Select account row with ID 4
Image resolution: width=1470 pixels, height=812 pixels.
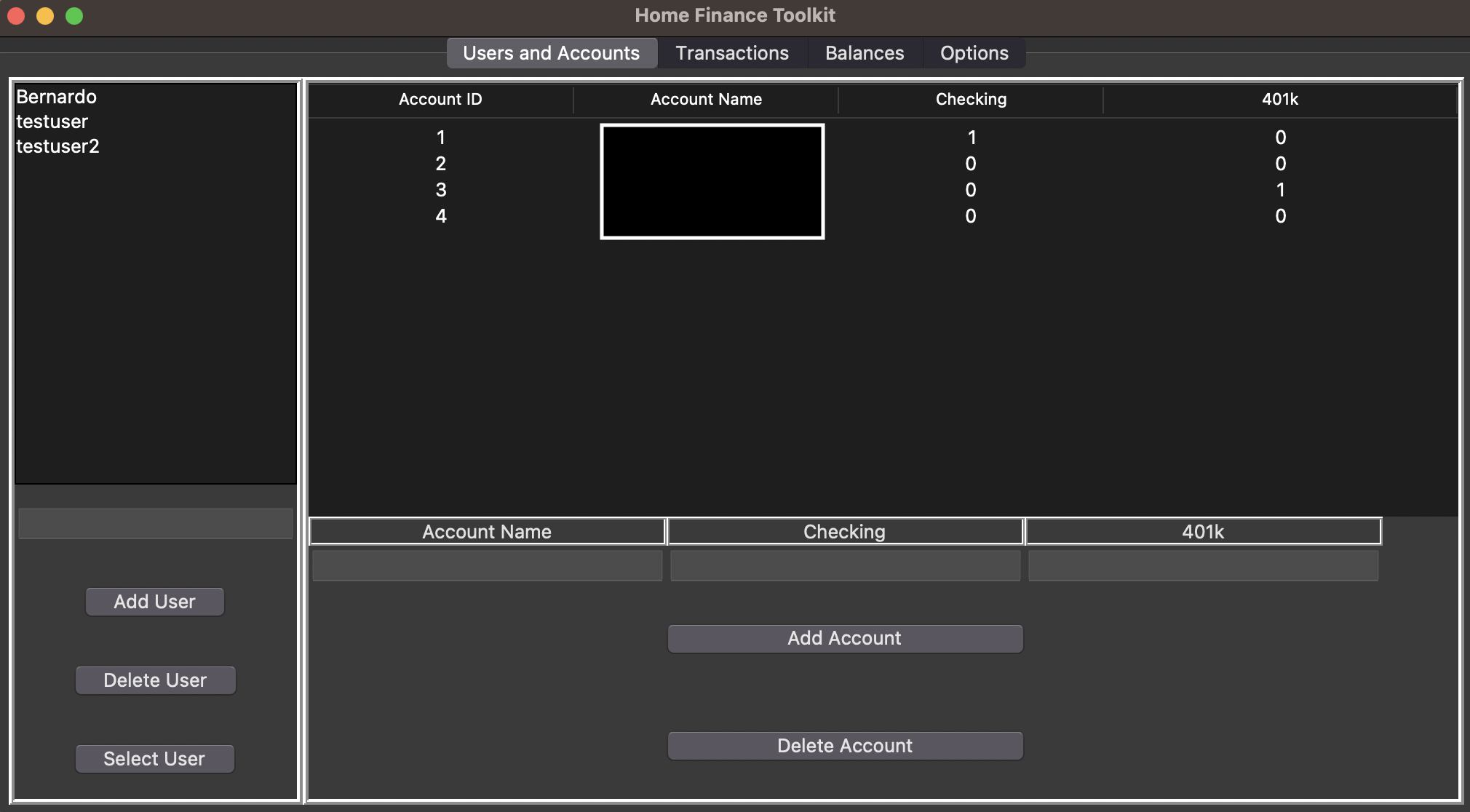(x=882, y=216)
